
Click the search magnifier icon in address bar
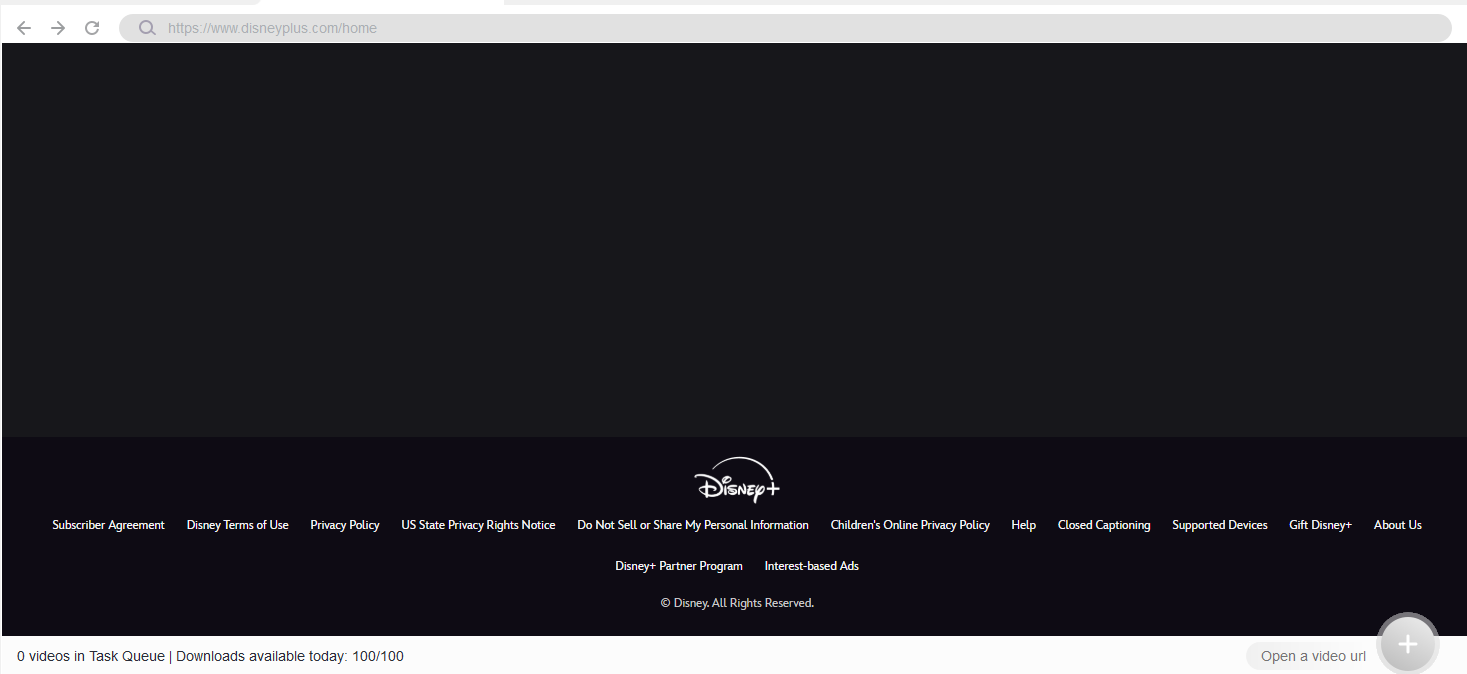coord(147,28)
